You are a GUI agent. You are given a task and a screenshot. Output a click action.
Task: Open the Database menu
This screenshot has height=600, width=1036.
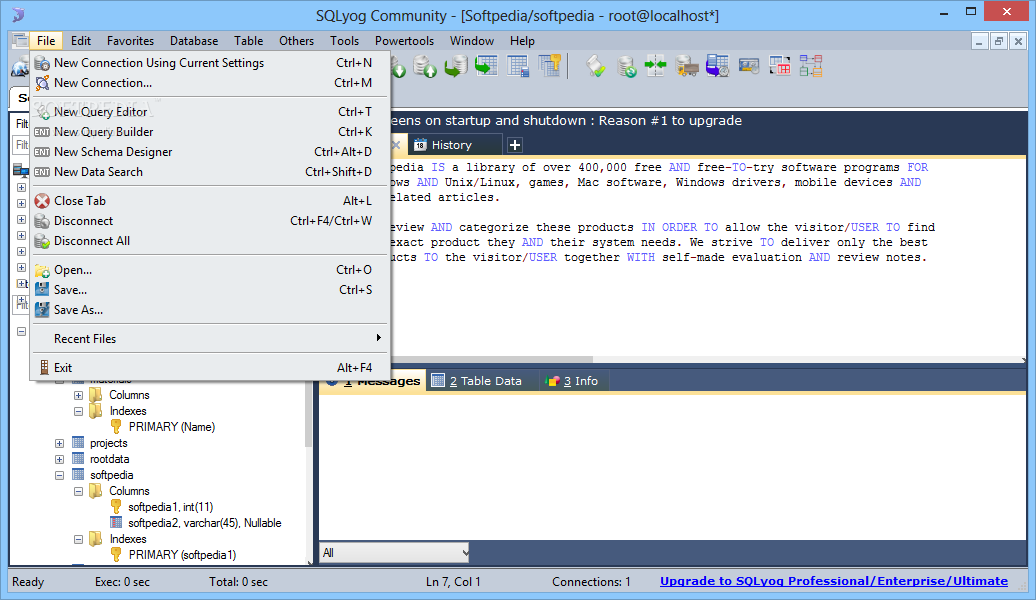point(194,41)
